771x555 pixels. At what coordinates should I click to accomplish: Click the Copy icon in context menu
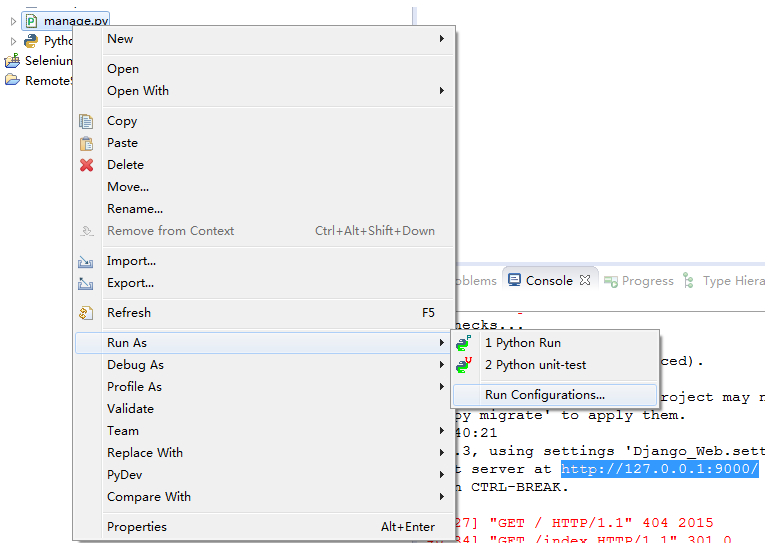click(x=86, y=121)
